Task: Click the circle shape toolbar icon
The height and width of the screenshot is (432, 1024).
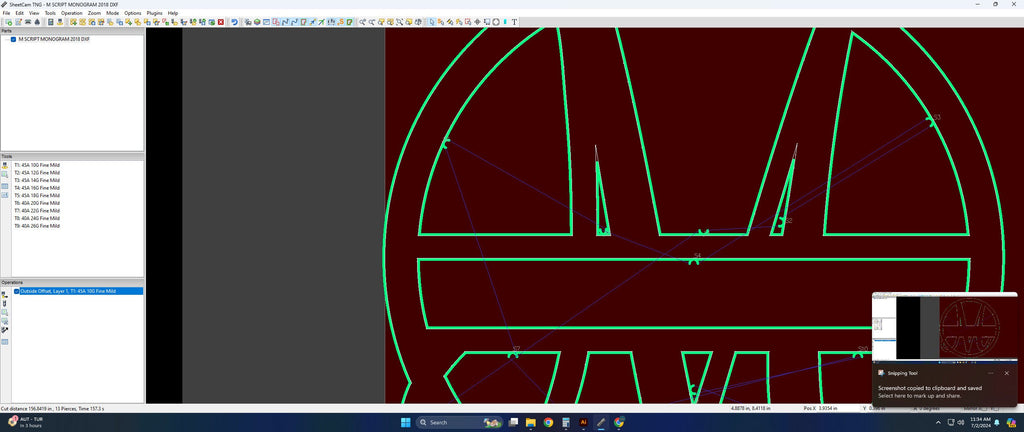Action: (496, 22)
